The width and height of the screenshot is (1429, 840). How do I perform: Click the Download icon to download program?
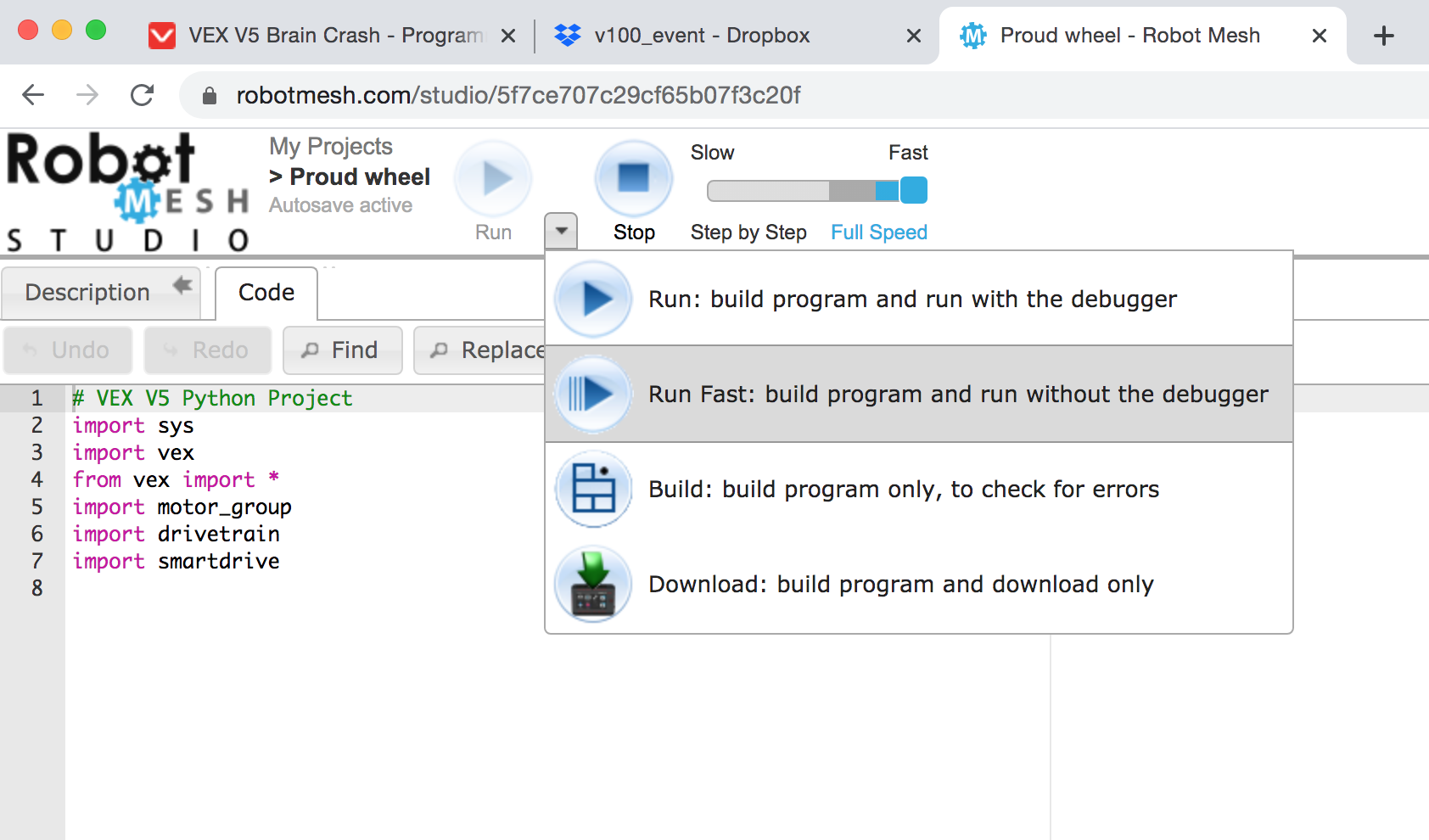(x=592, y=584)
